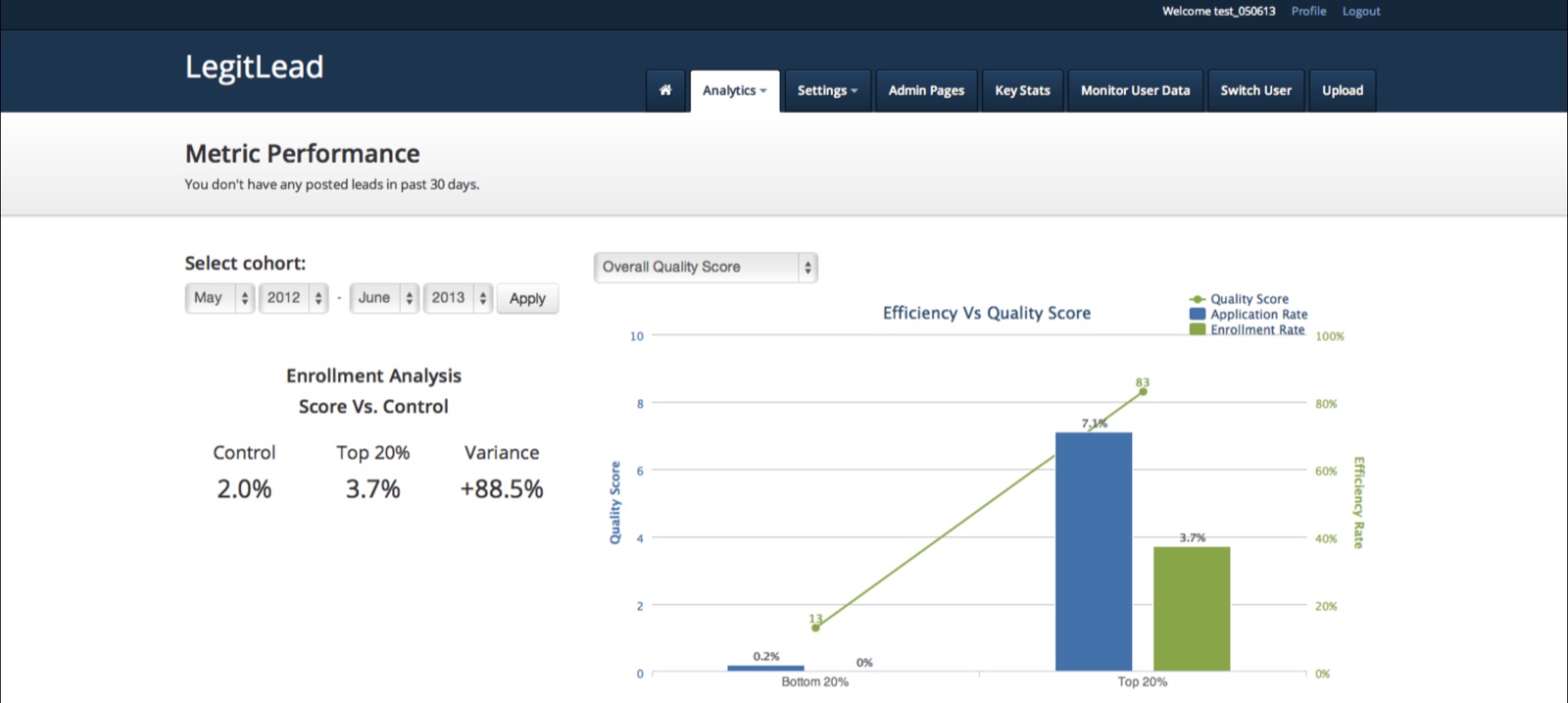Viewport: 1568px width, 703px height.
Task: Click the Efficiency Vs Quality Score title
Action: [987, 313]
